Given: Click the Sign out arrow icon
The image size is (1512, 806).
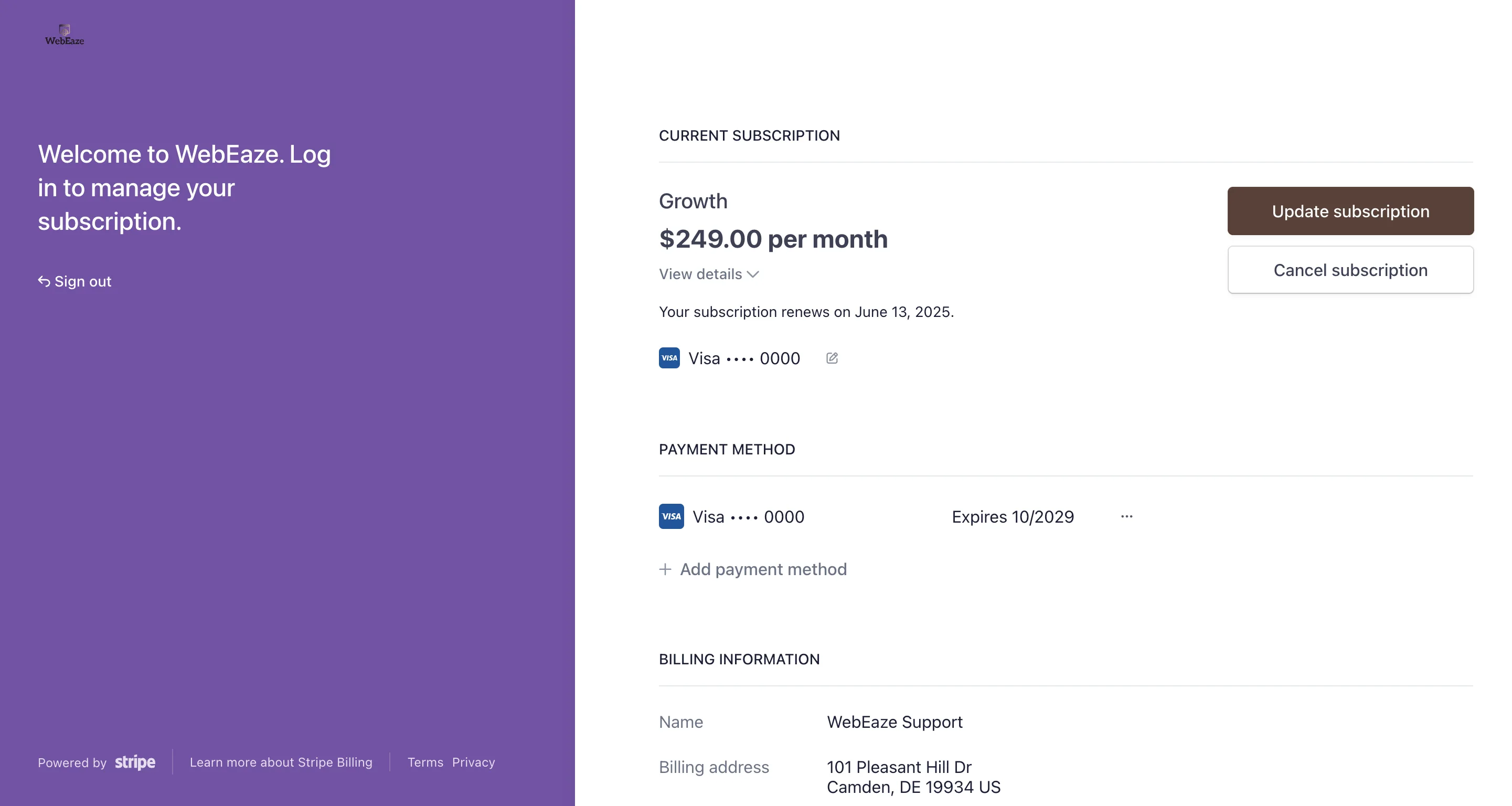Looking at the screenshot, I should pos(44,281).
